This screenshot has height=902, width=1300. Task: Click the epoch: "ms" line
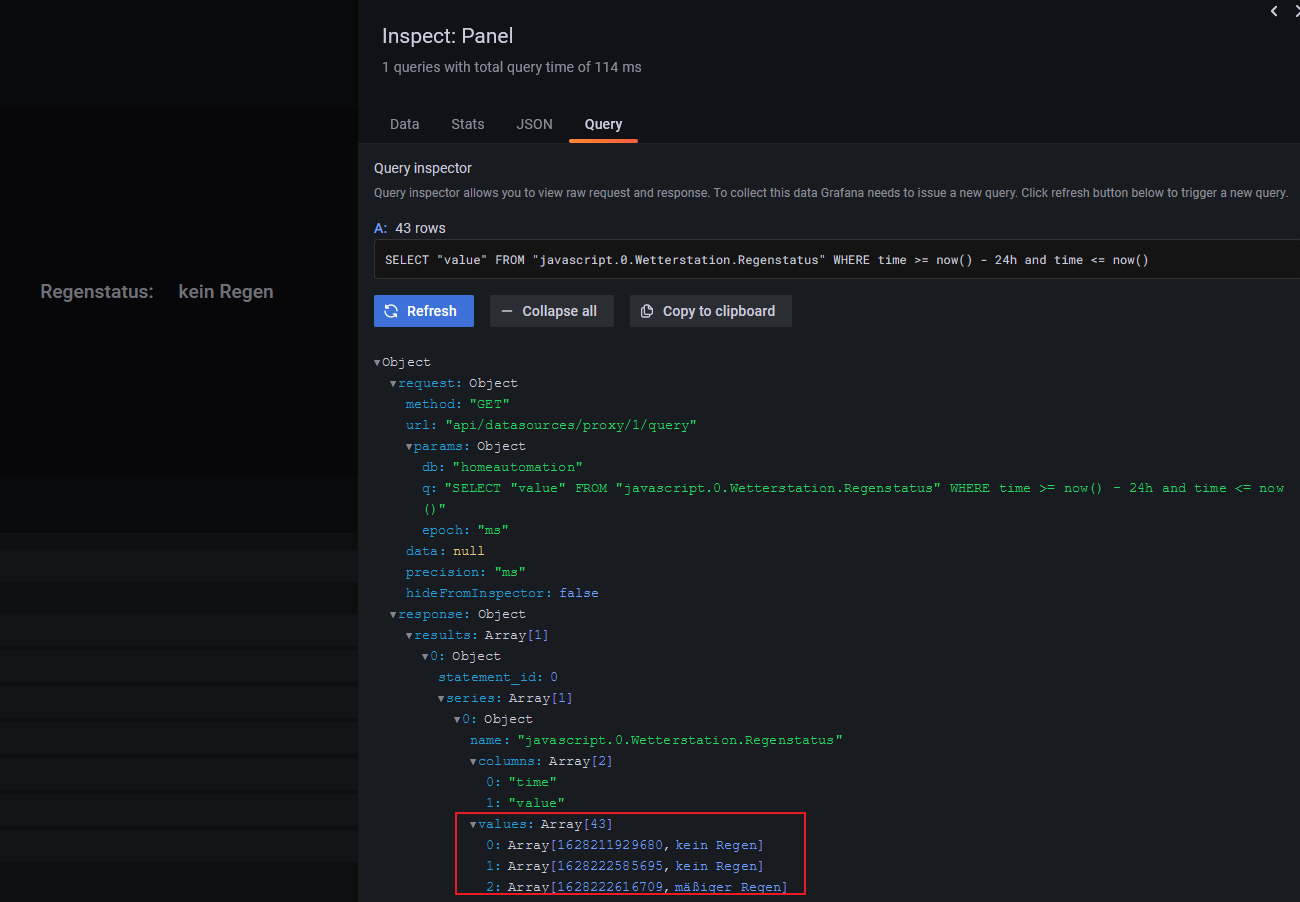coord(464,530)
